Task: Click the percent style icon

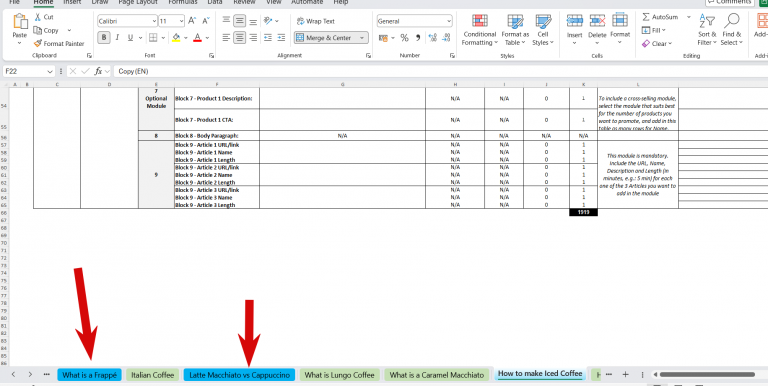Action: [x=404, y=38]
